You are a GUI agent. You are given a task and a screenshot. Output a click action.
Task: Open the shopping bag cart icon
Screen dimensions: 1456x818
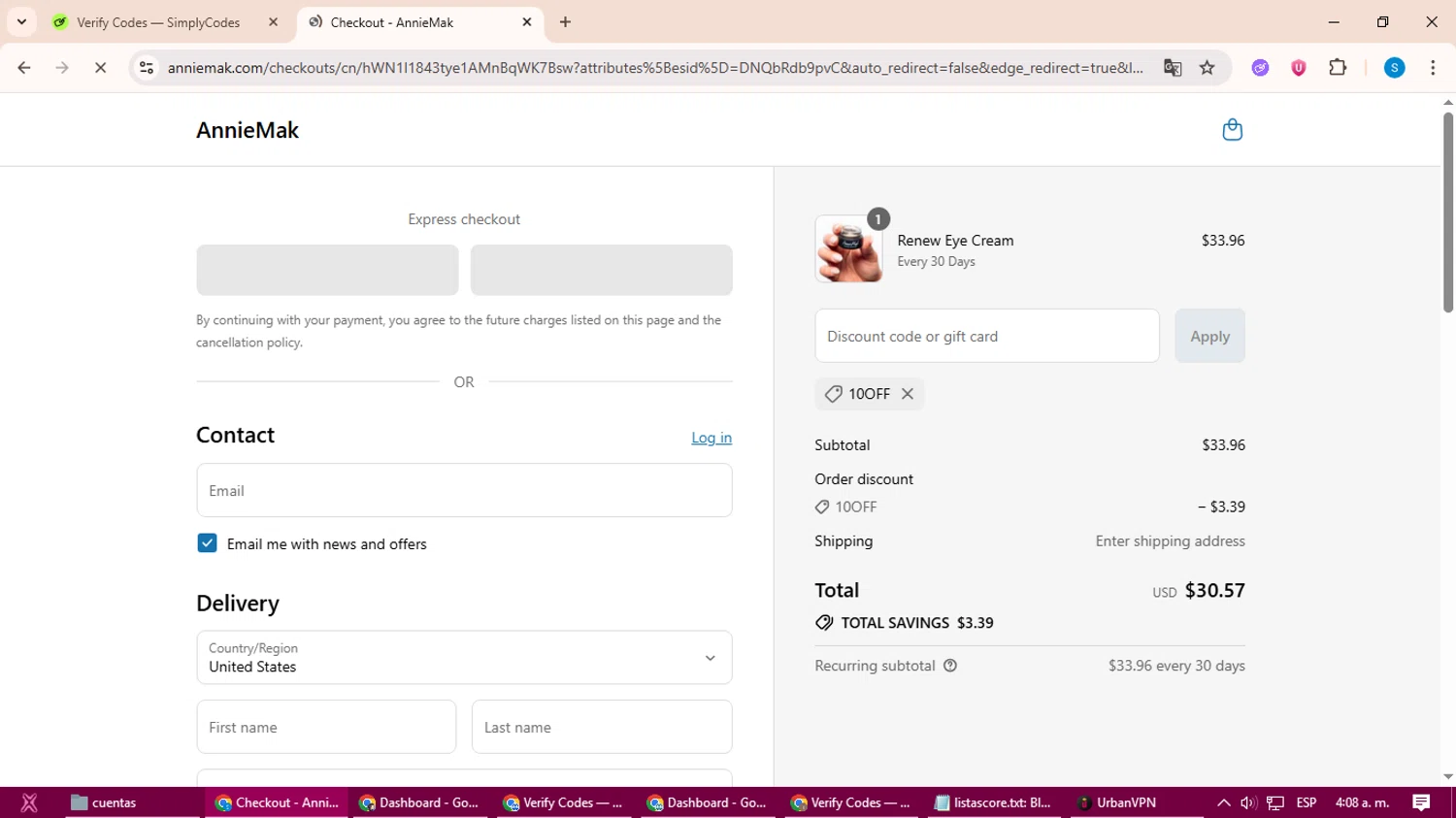(1232, 130)
